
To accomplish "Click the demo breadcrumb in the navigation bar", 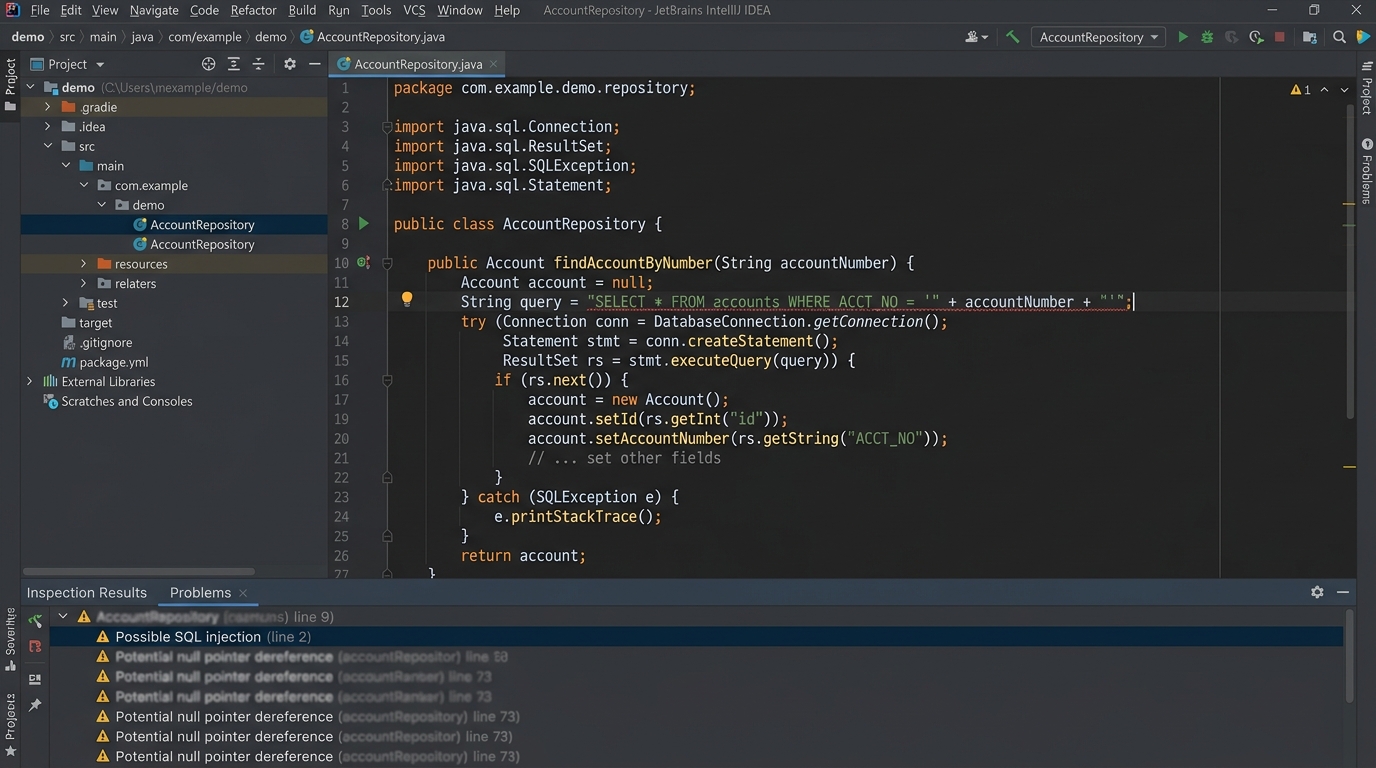I will pos(270,36).
